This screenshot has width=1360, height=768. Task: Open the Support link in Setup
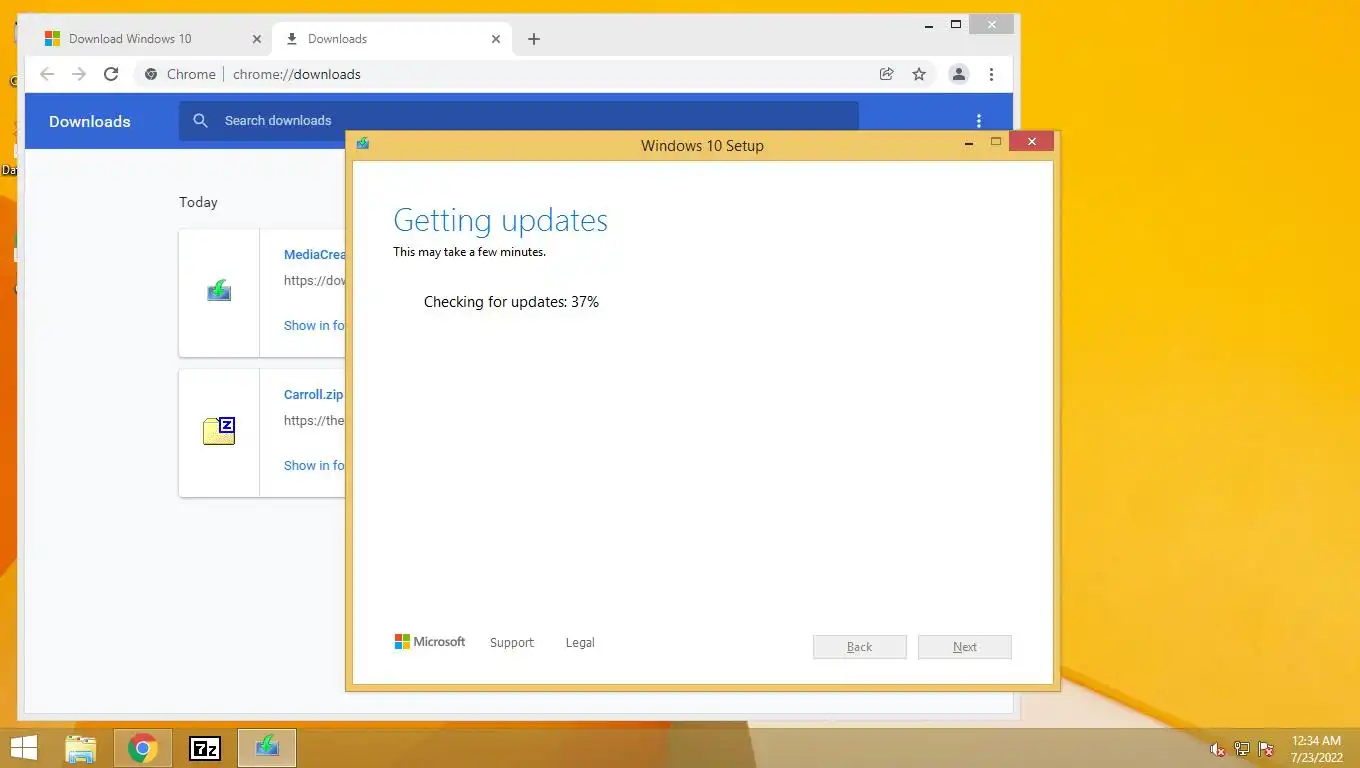tap(512, 643)
